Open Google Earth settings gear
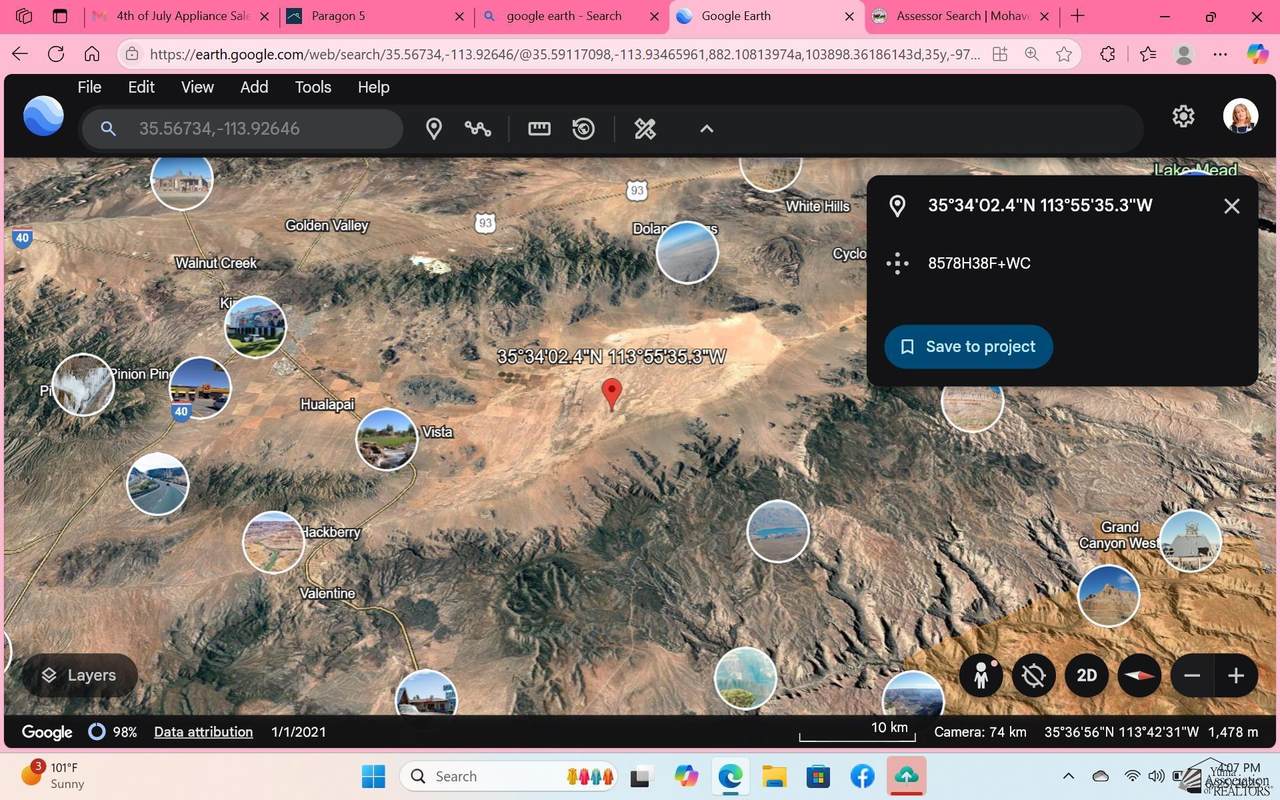Viewport: 1280px width, 800px height. pos(1183,116)
